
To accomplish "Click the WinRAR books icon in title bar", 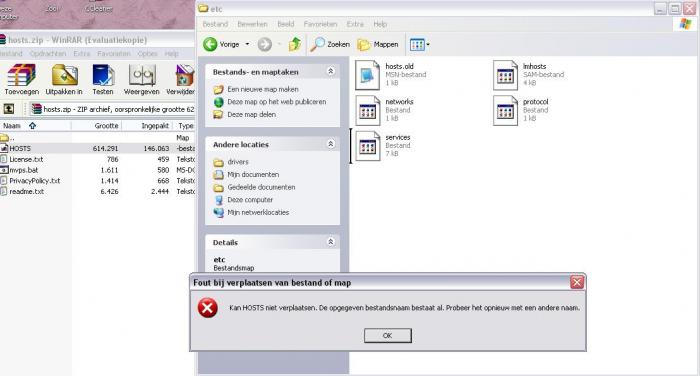I will [x=2, y=40].
